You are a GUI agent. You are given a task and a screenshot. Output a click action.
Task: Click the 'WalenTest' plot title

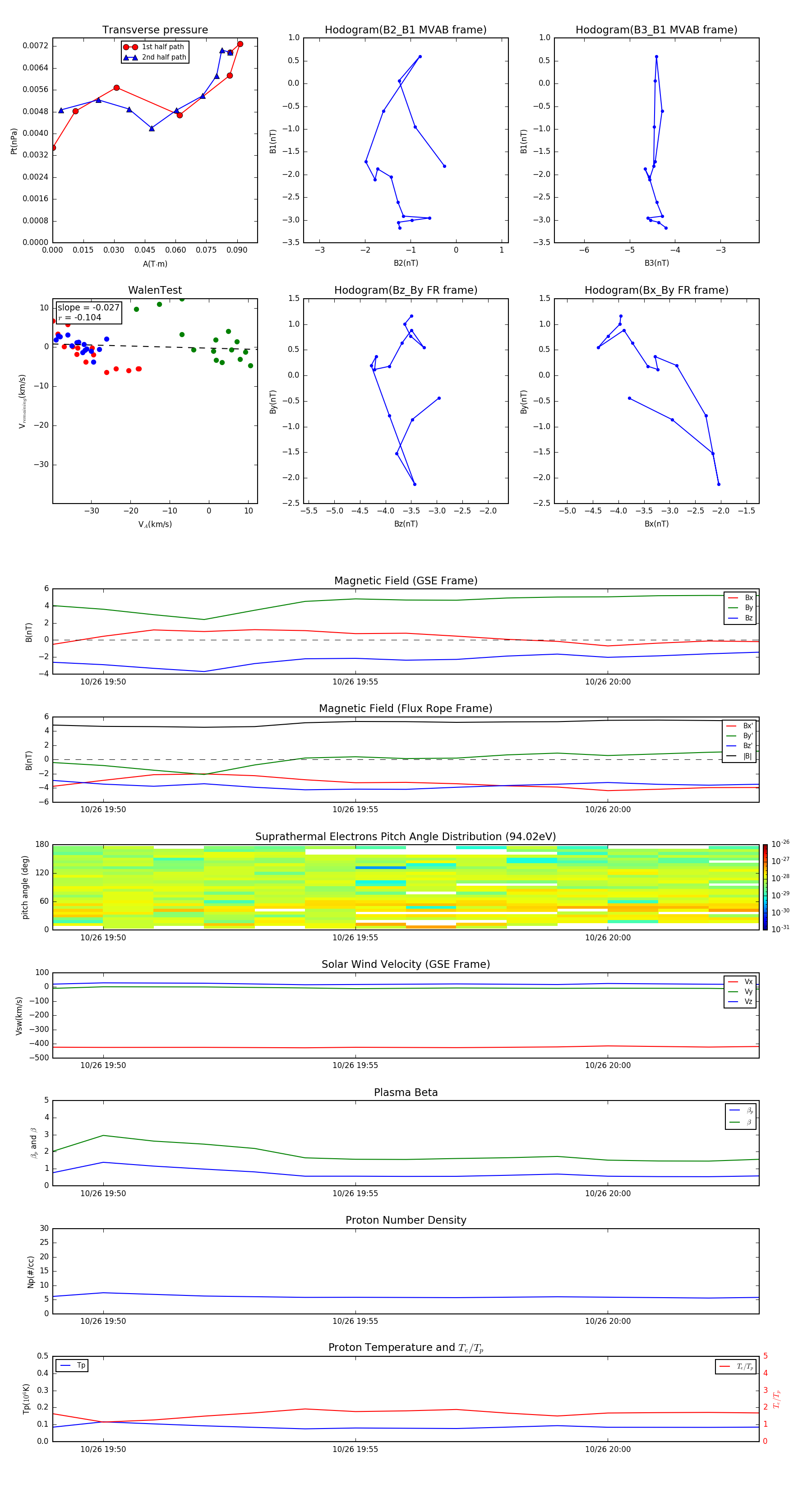155,290
